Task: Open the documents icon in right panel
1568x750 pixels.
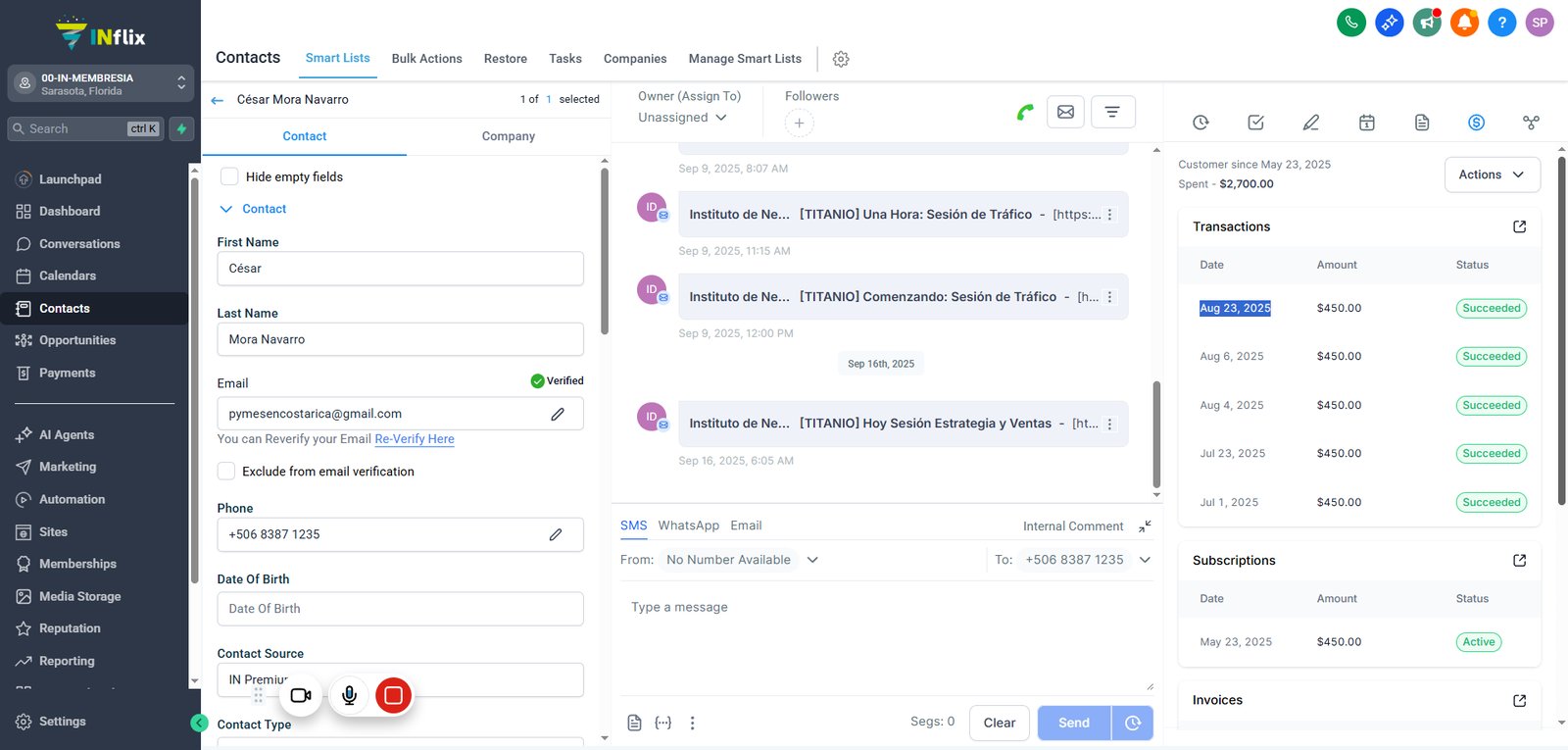Action: click(x=1422, y=123)
